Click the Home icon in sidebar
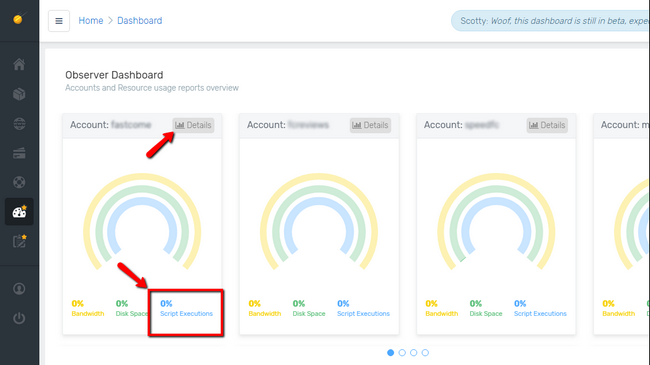 click(x=19, y=64)
